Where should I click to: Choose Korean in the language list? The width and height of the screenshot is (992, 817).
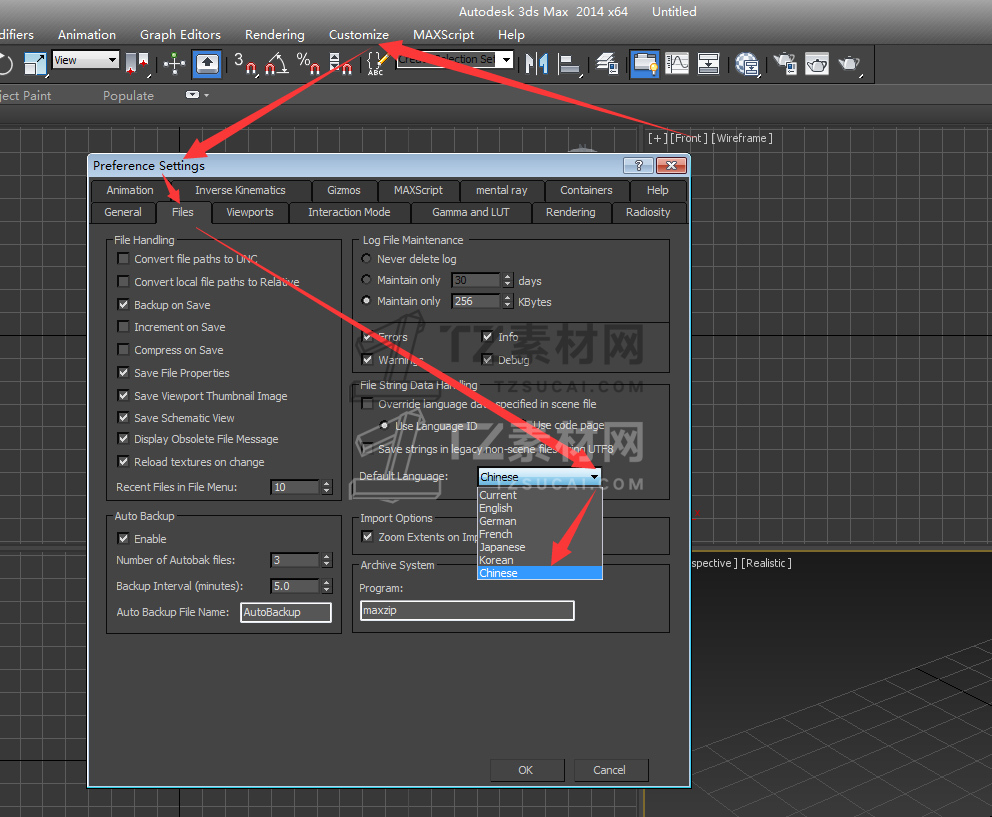[496, 560]
